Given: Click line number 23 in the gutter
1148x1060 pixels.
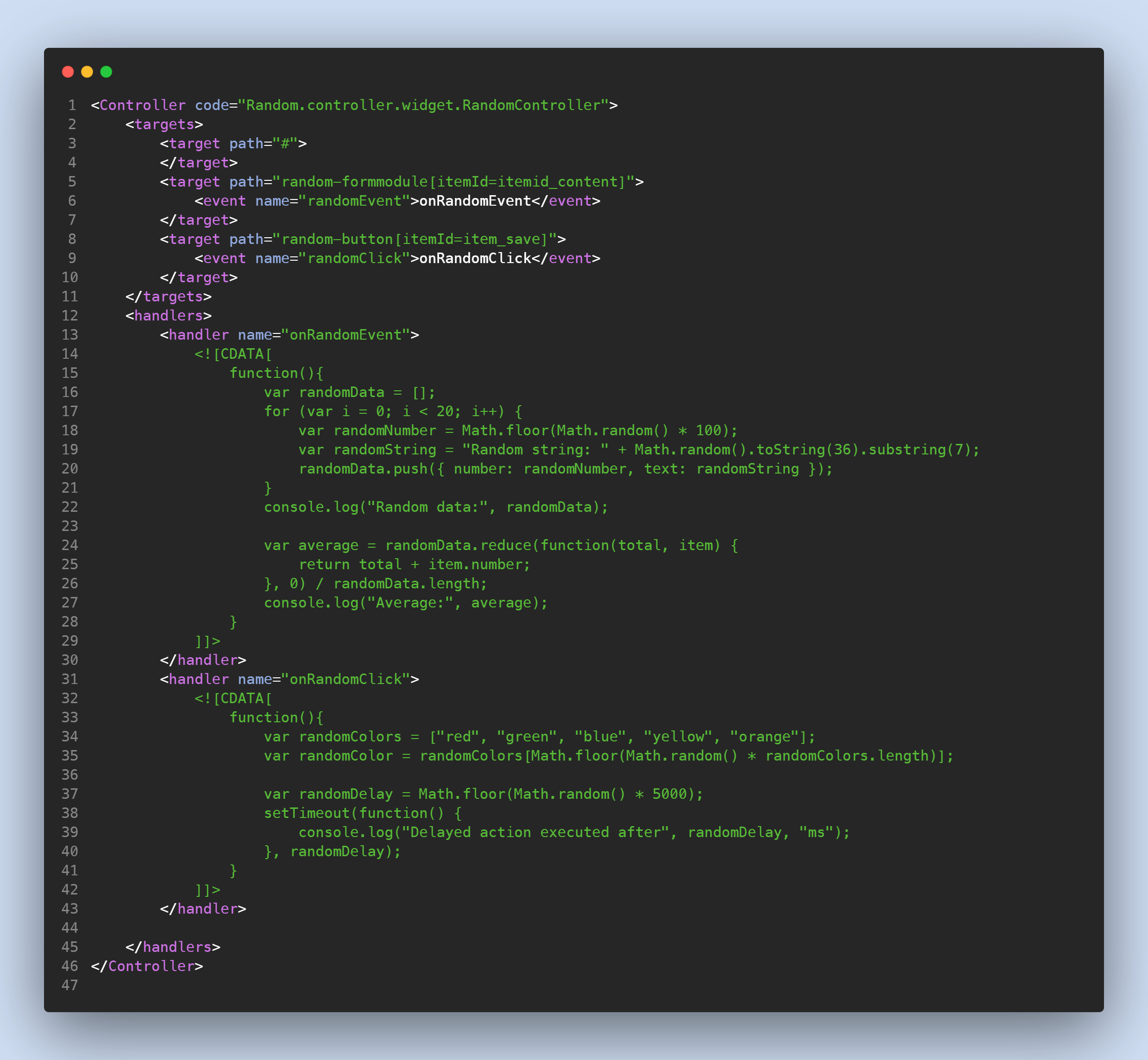Looking at the screenshot, I should pyautogui.click(x=69, y=526).
